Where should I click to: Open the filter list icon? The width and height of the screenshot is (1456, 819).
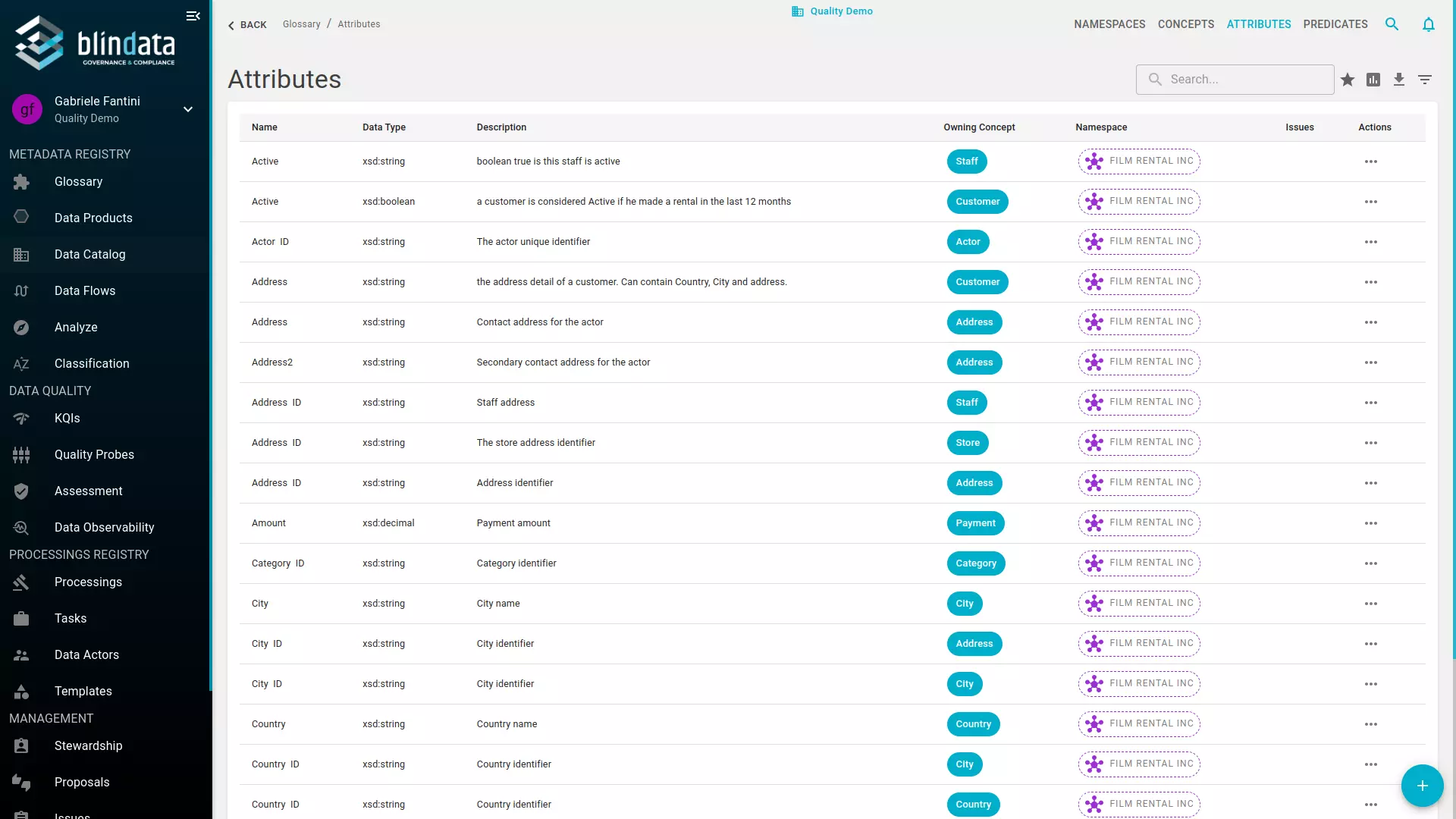coord(1425,80)
